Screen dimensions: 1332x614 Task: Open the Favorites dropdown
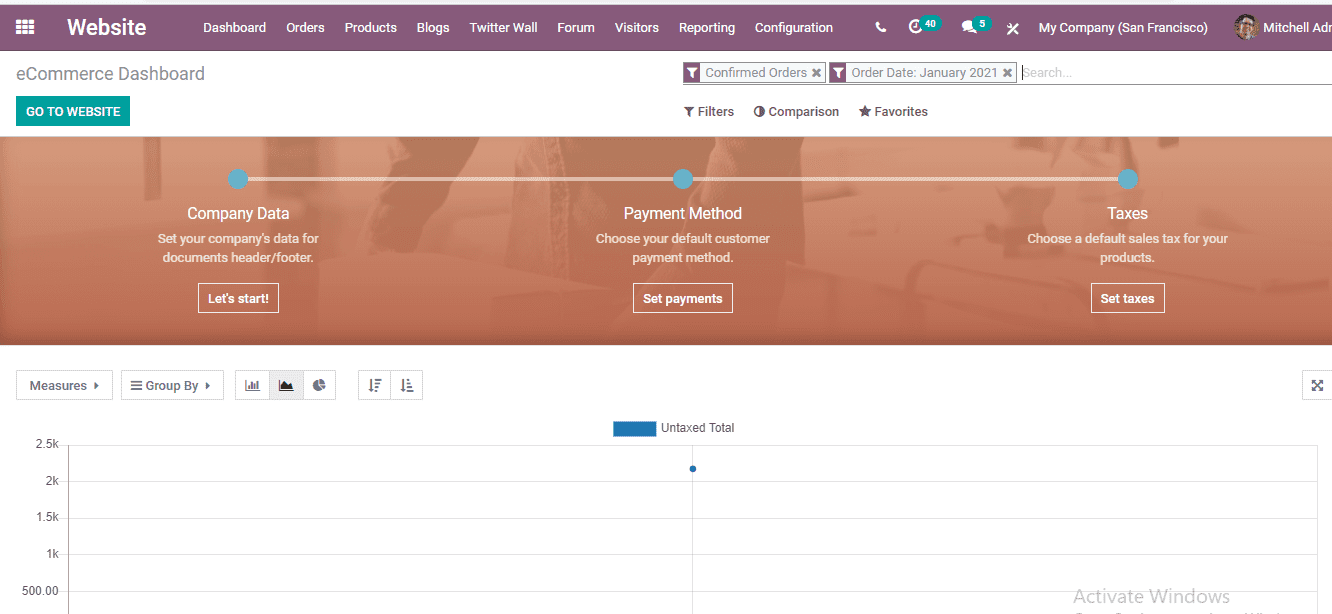893,112
